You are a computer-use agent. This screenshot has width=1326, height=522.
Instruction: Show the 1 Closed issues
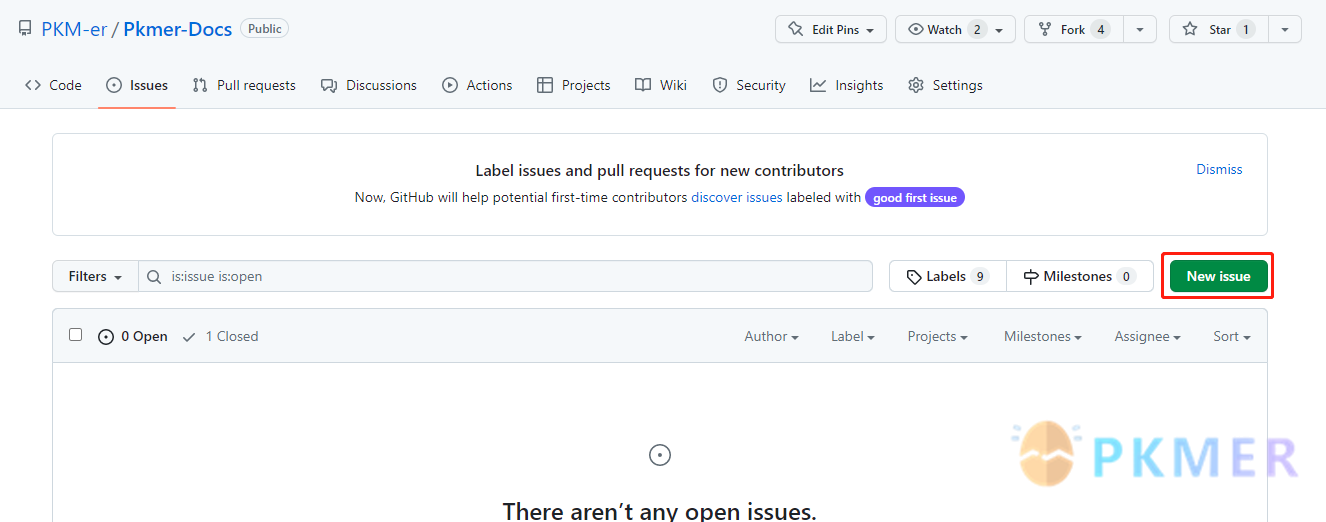221,337
